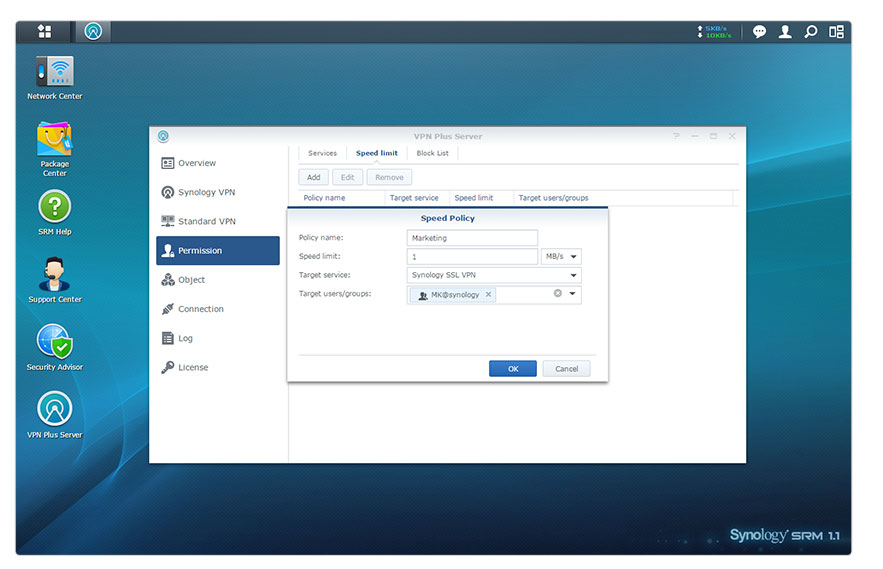
Task: Click VPN Plus Server window logo icon
Action: (163, 136)
